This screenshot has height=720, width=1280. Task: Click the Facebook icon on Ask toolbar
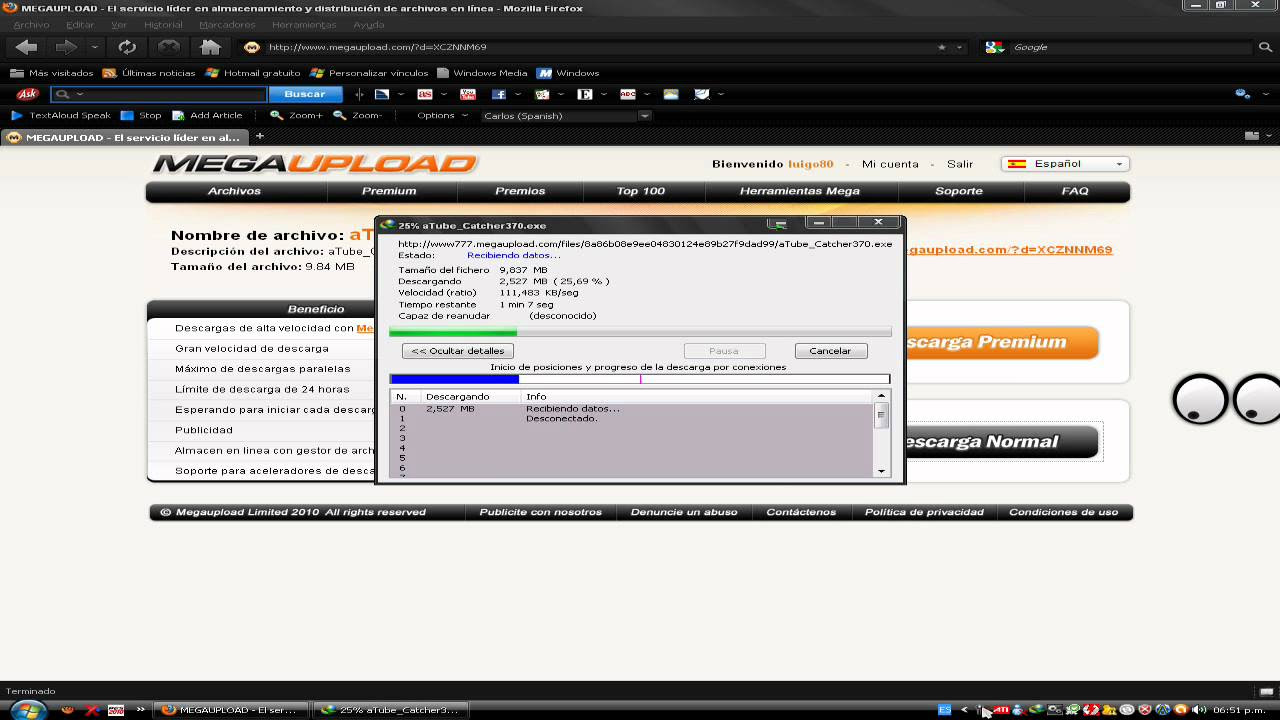tap(498, 94)
